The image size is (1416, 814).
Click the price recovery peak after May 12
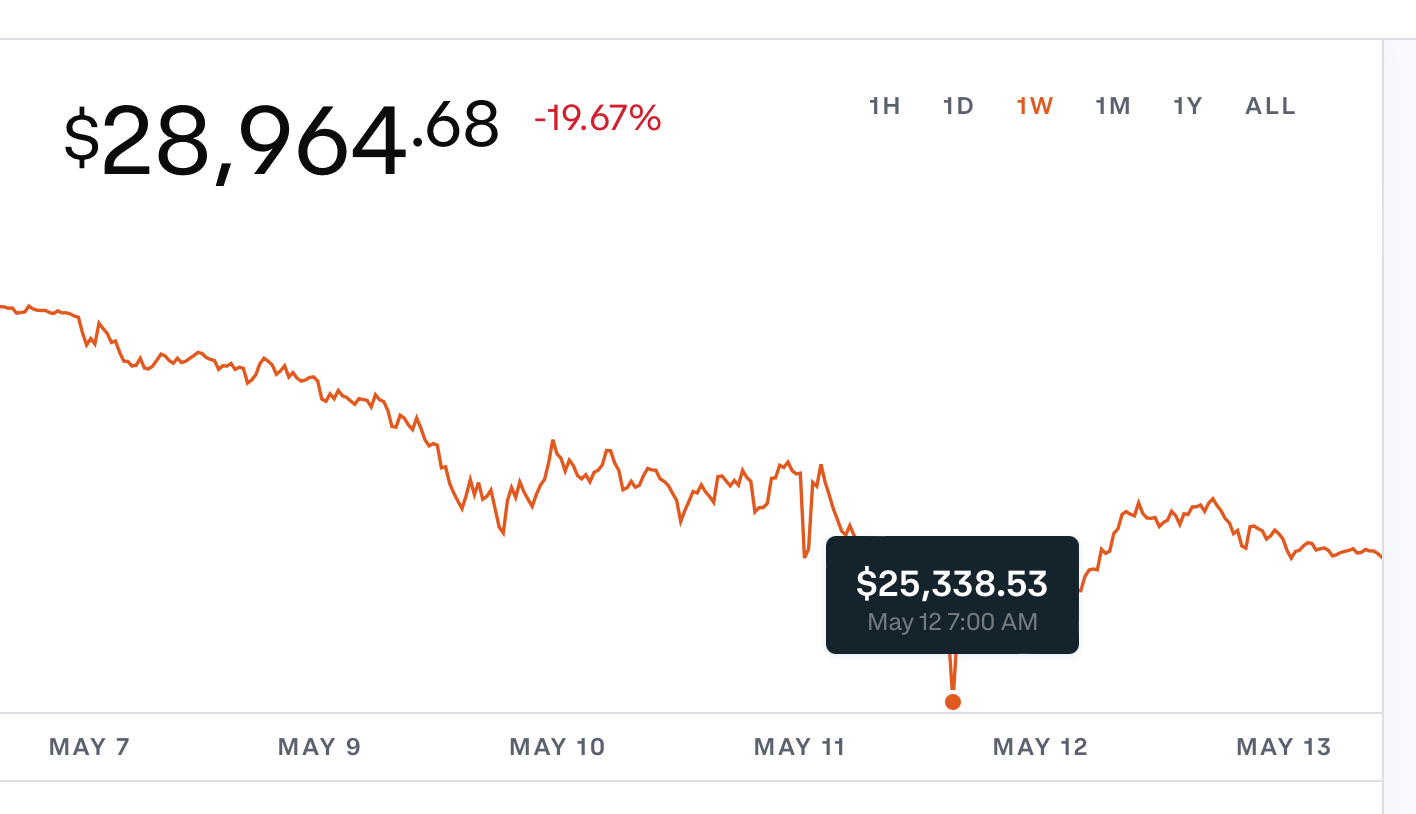click(1214, 496)
